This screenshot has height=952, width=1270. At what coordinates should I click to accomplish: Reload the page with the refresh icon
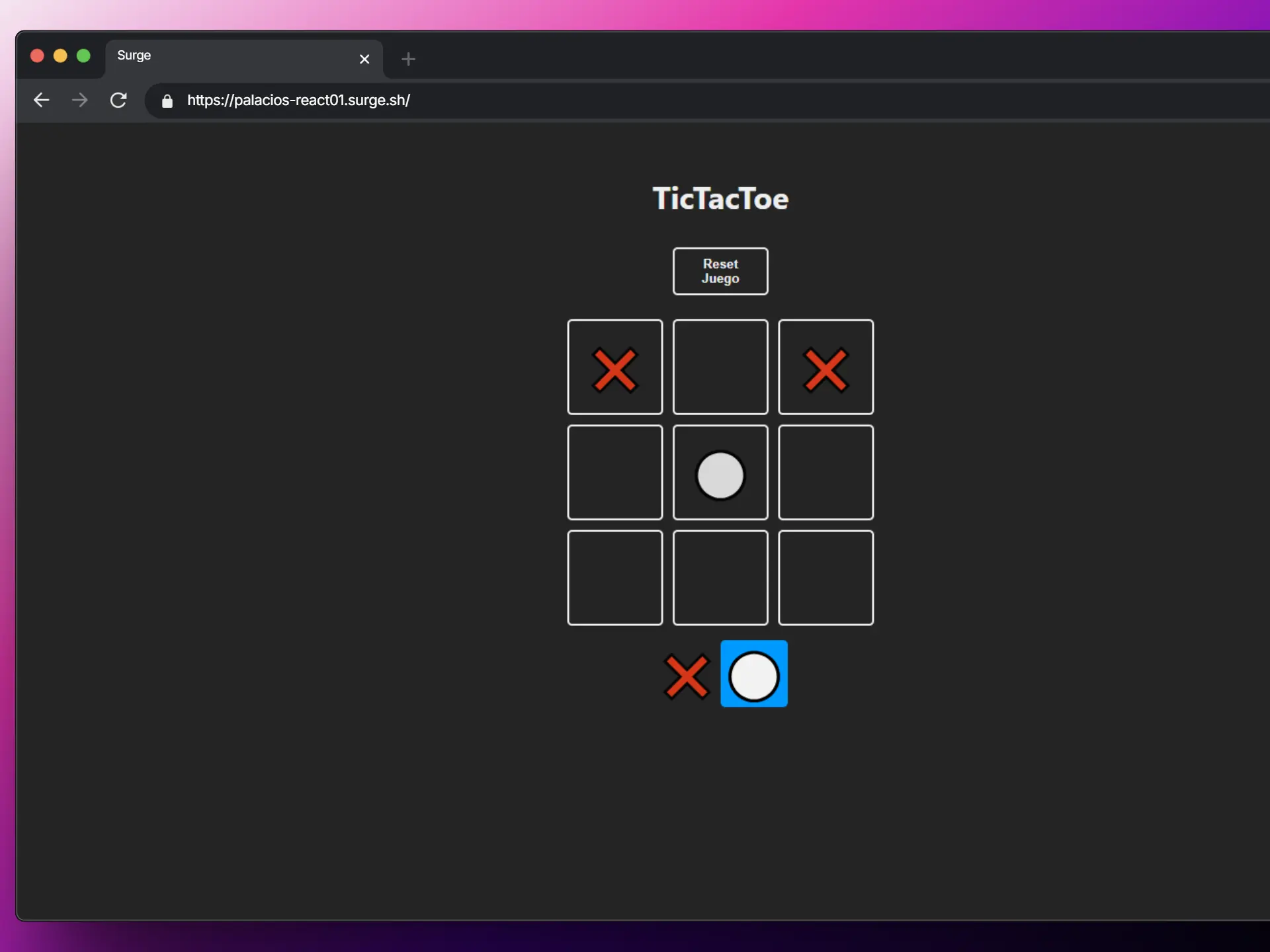pyautogui.click(x=118, y=100)
